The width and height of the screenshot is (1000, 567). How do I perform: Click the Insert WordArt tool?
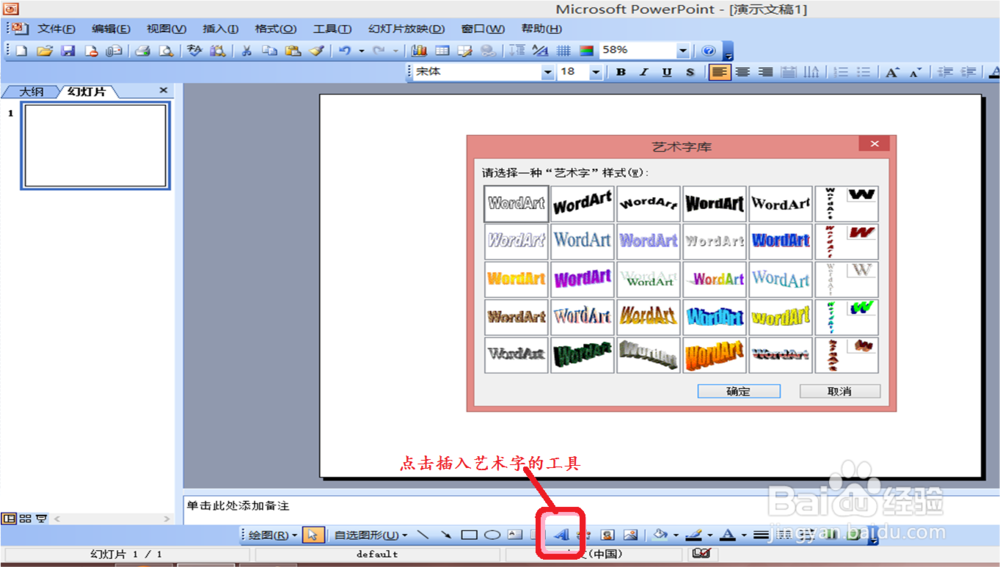pos(561,534)
